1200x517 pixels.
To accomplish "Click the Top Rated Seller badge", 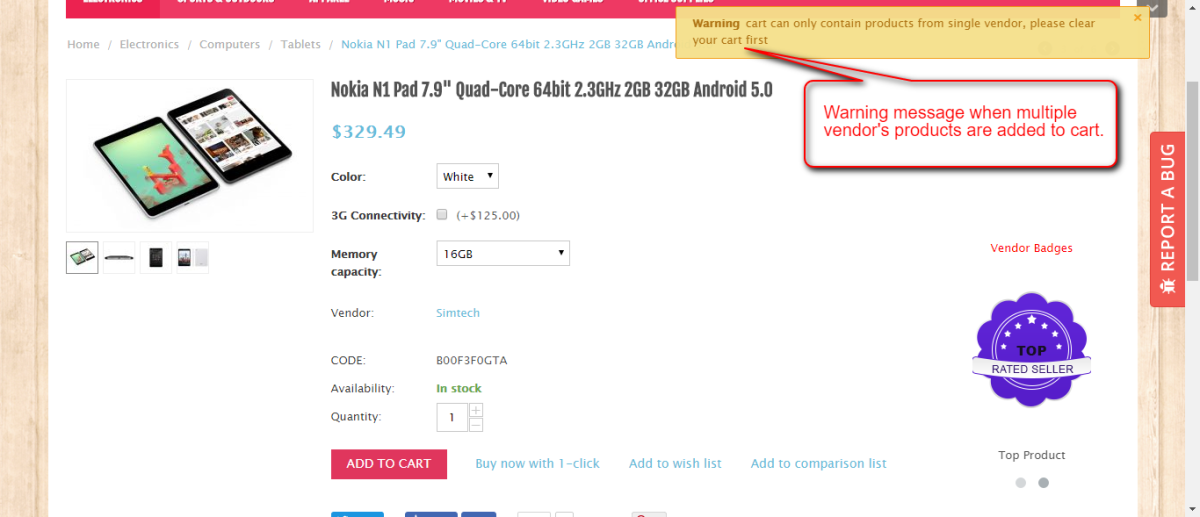I will (1031, 349).
